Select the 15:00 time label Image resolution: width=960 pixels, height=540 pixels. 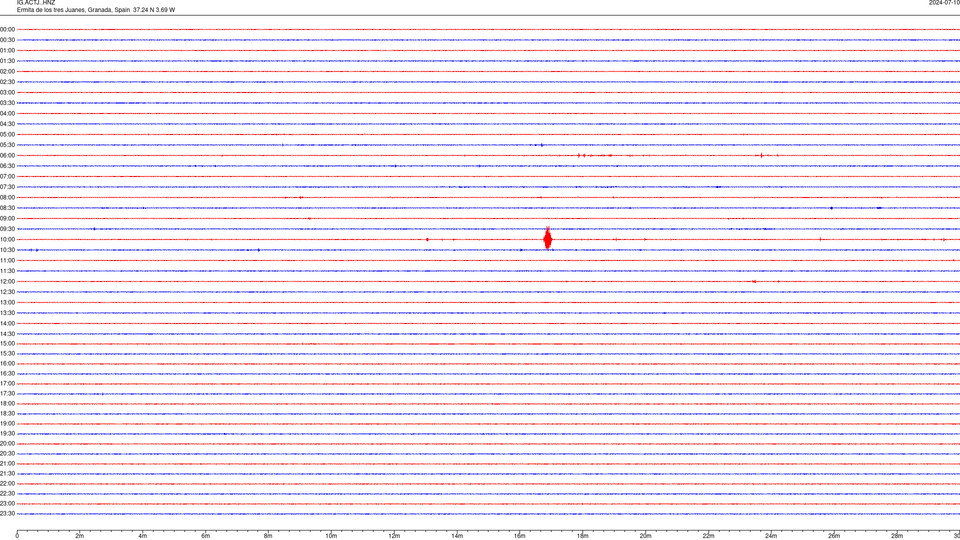click(x=7, y=343)
